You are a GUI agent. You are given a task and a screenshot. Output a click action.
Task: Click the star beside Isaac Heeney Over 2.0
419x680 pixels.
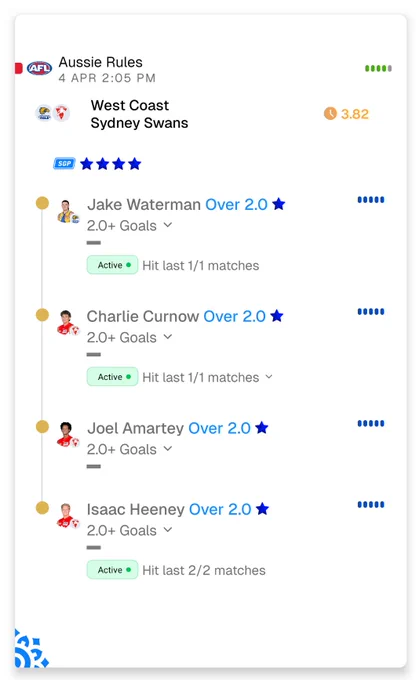click(x=262, y=509)
